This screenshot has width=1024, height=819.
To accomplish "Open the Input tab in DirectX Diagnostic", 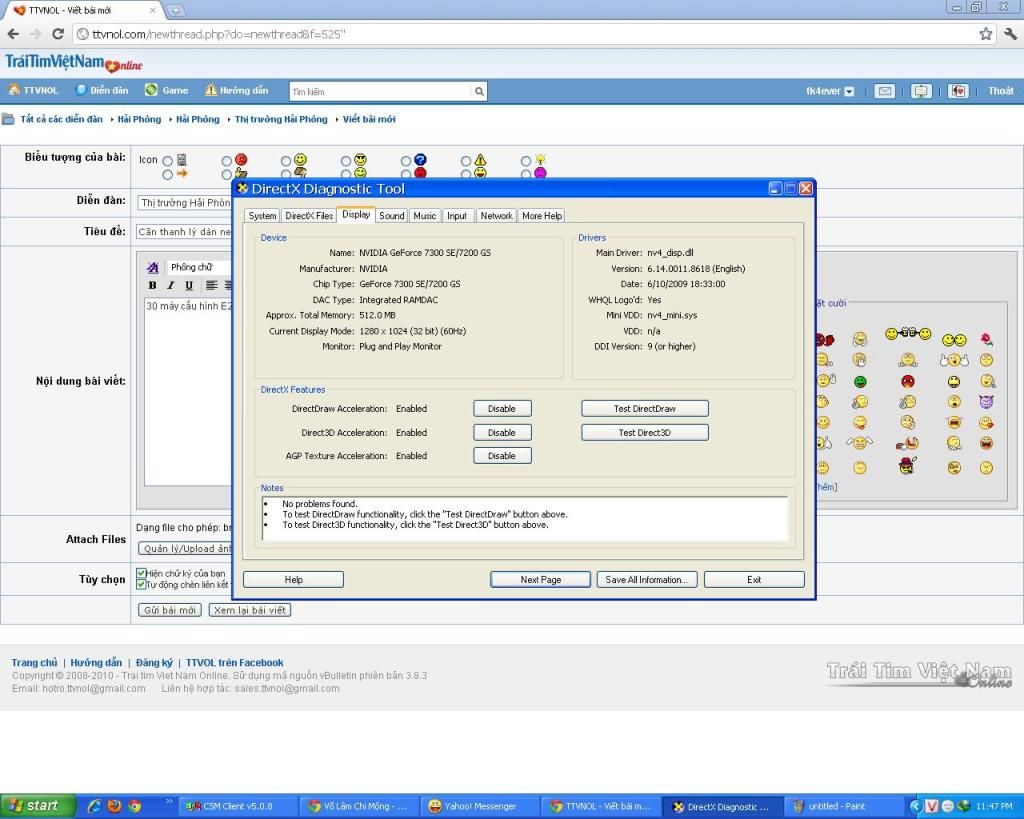I will pos(457,216).
